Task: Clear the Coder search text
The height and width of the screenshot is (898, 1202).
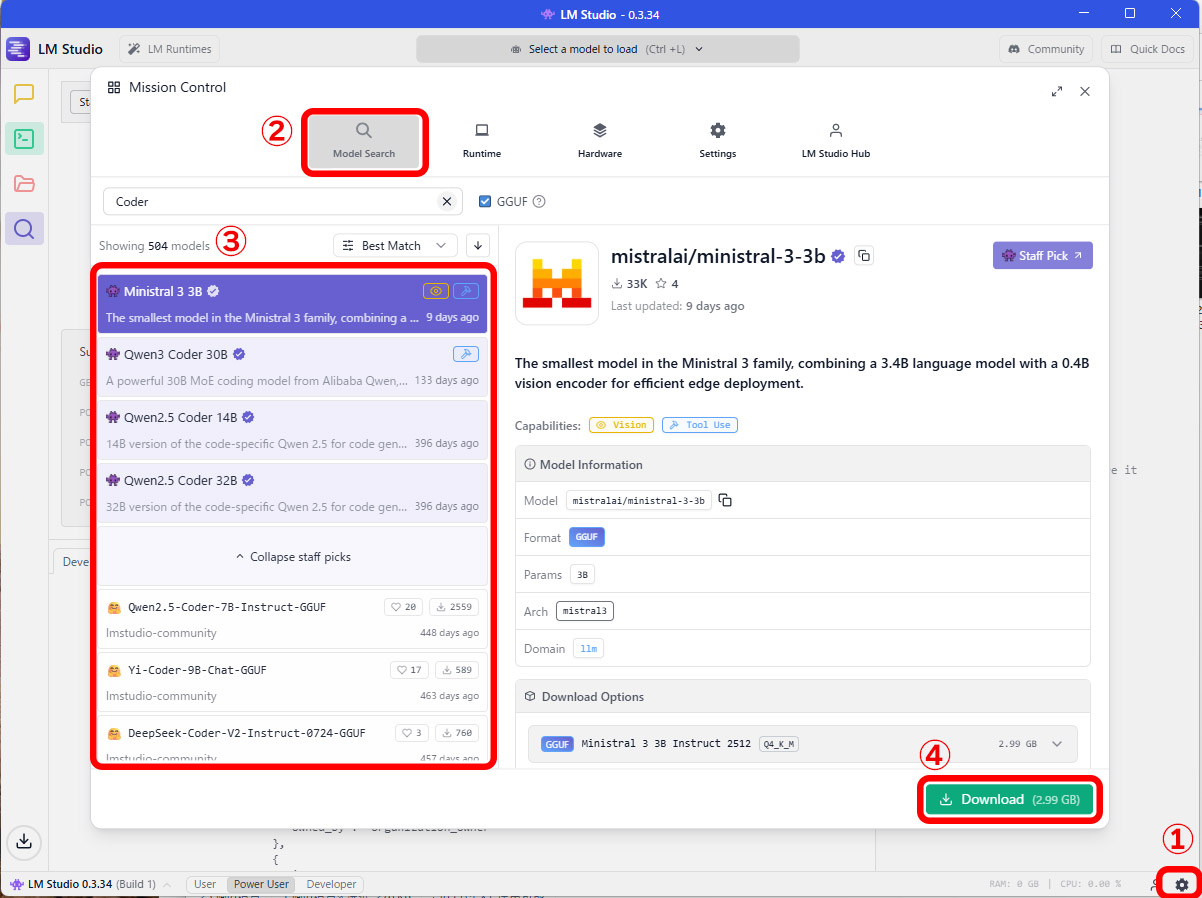Action: 447,202
